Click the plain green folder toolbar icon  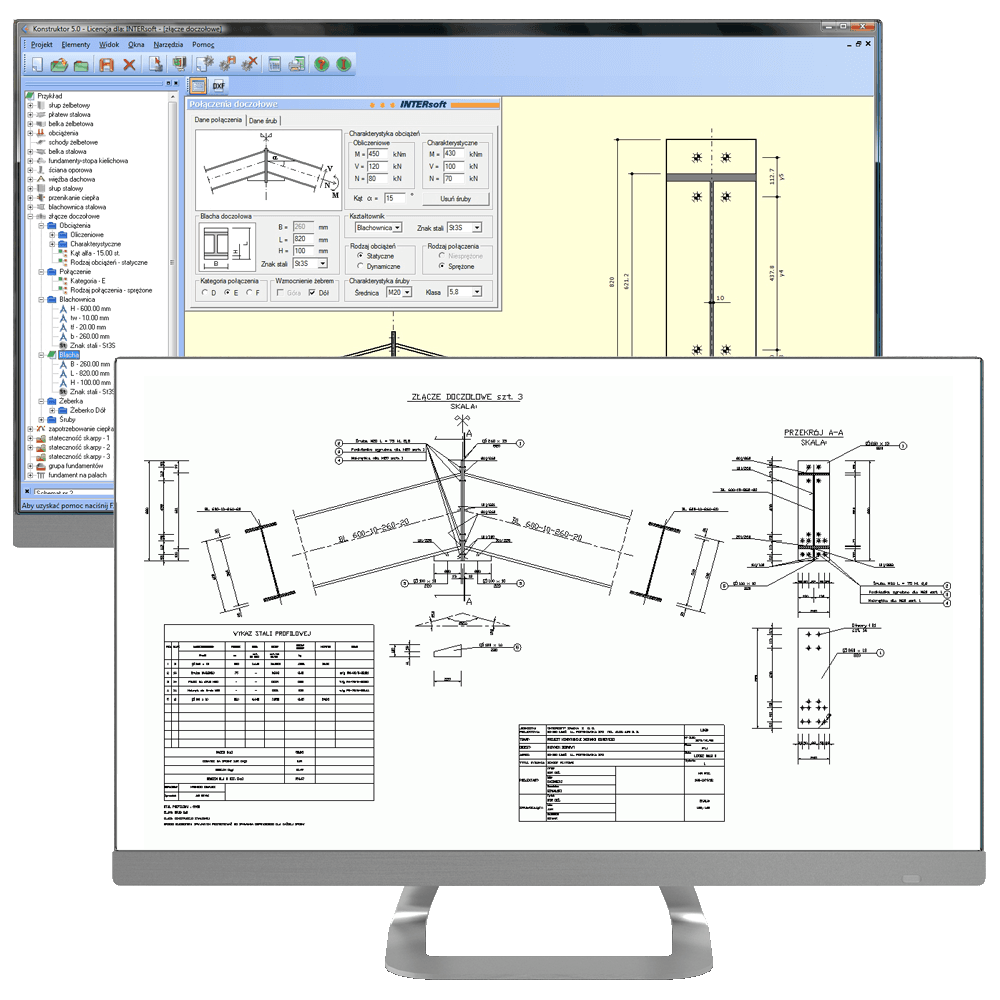pyautogui.click(x=81, y=65)
